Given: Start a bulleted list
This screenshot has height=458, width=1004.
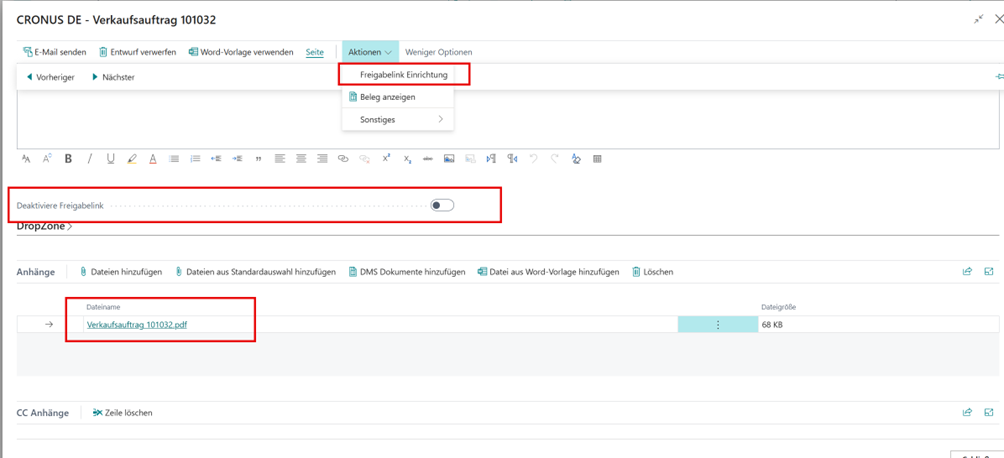Looking at the screenshot, I should click(174, 159).
